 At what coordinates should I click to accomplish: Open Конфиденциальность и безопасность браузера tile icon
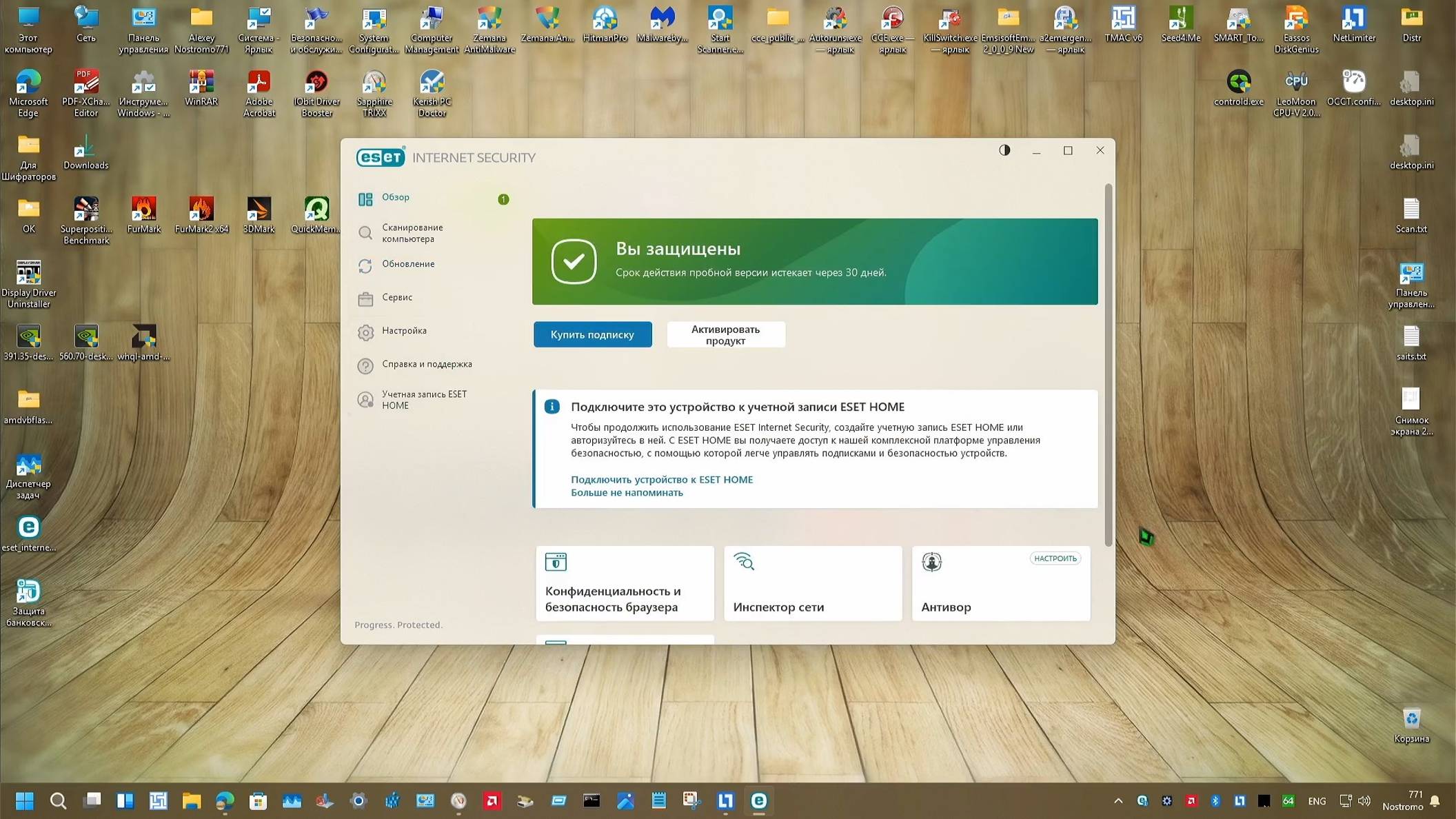point(556,562)
